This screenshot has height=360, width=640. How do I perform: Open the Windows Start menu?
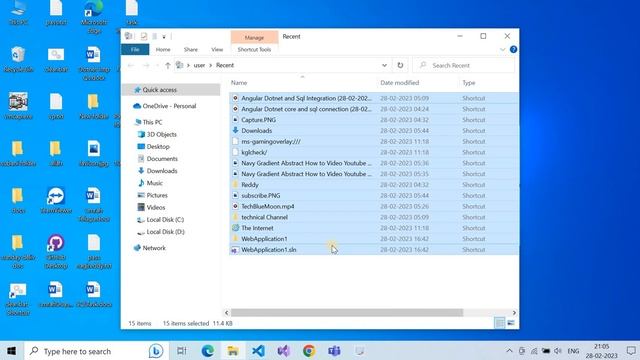[11, 351]
